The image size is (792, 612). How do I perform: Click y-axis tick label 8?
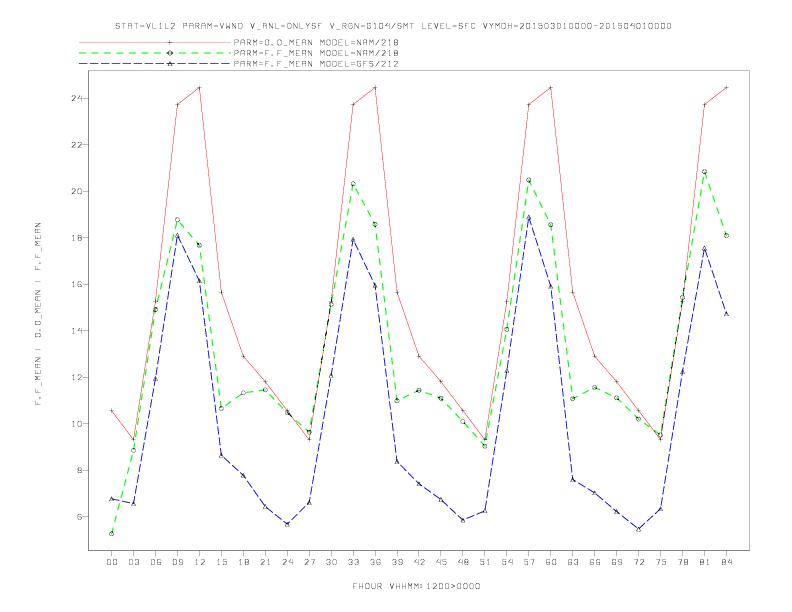click(79, 470)
